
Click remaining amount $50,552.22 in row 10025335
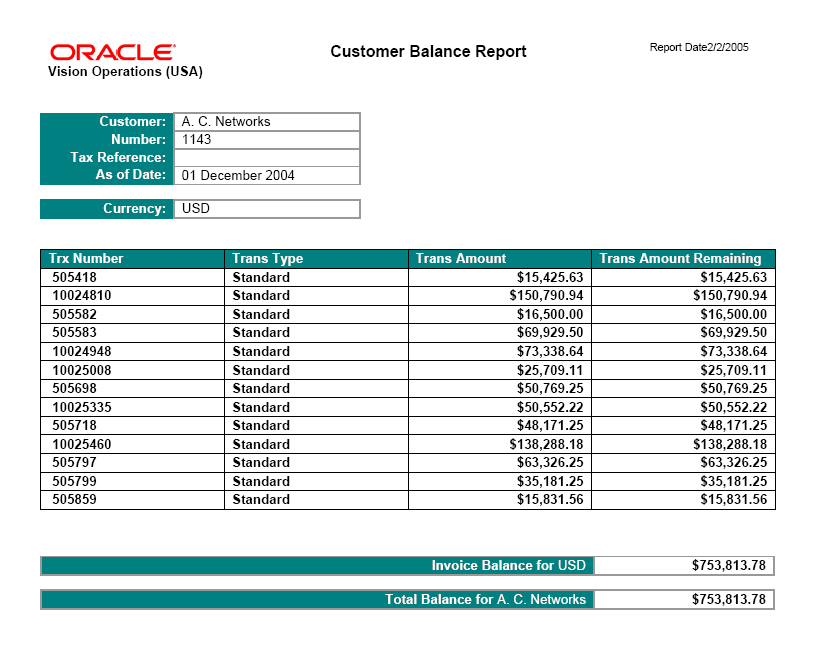point(734,408)
